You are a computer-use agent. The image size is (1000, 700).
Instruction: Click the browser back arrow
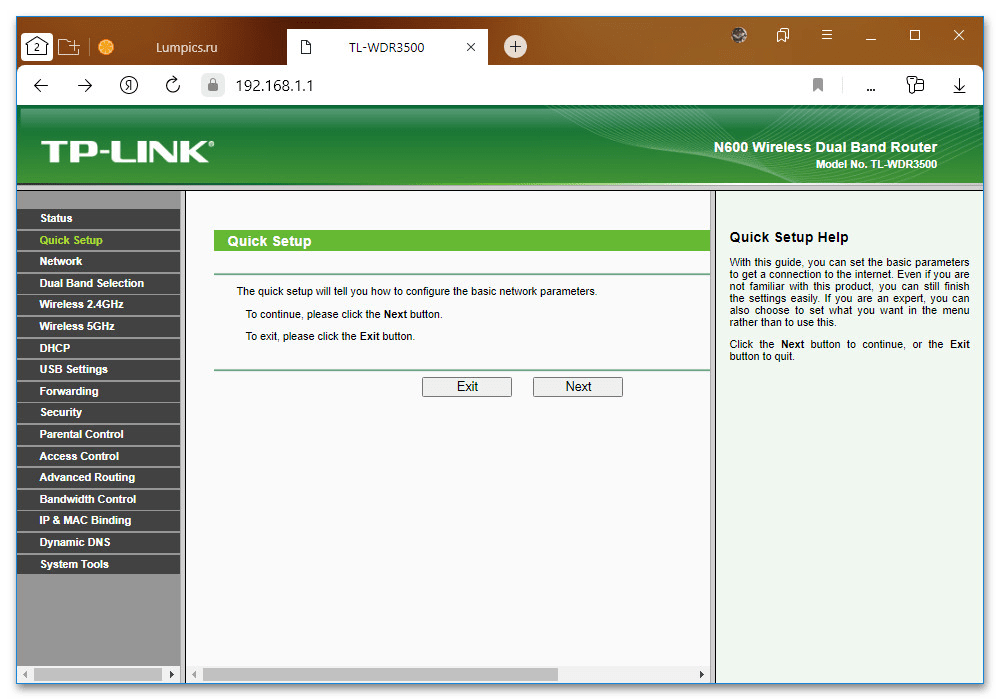click(x=41, y=86)
